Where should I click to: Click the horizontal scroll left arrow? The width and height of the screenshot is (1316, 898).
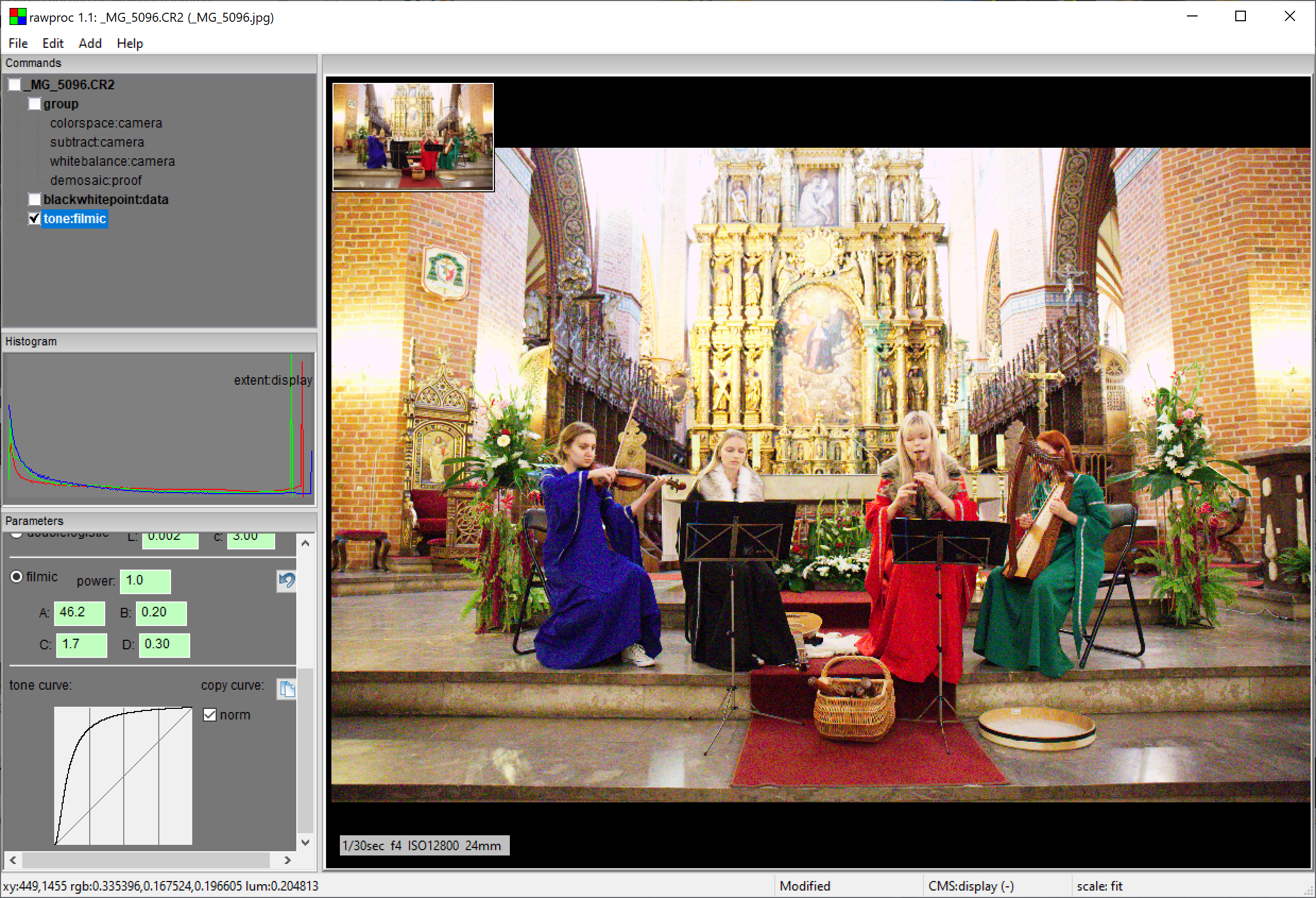click(12, 861)
